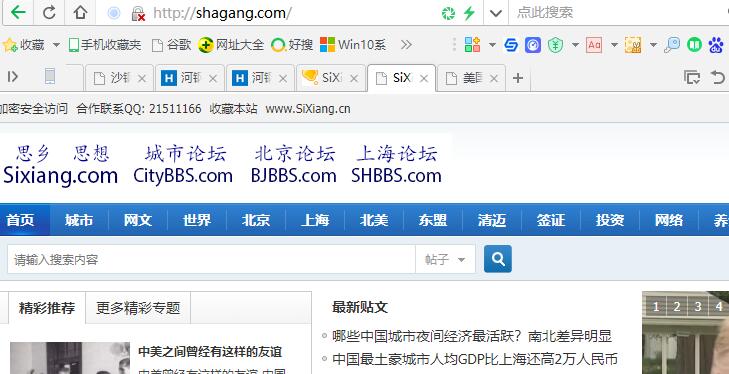The height and width of the screenshot is (374, 729).
Task: Open BJBBS.com 北京论坛 link
Action: [x=293, y=165]
